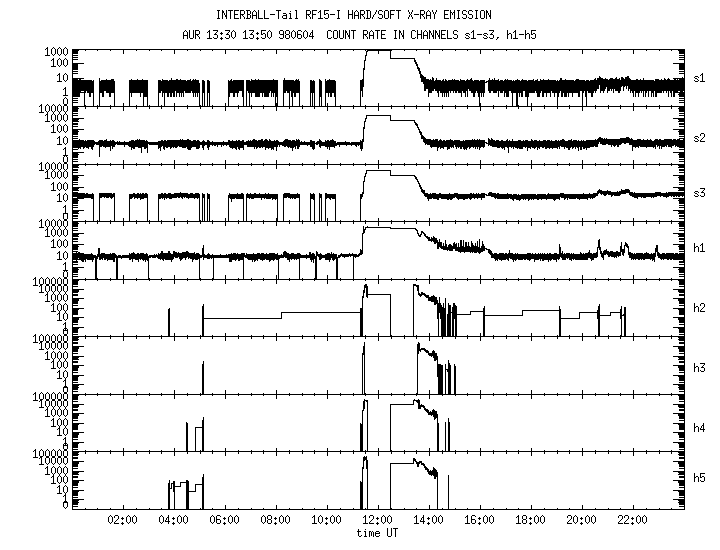The image size is (720, 550).
Task: Click the h2 channel label
Action: (699, 306)
